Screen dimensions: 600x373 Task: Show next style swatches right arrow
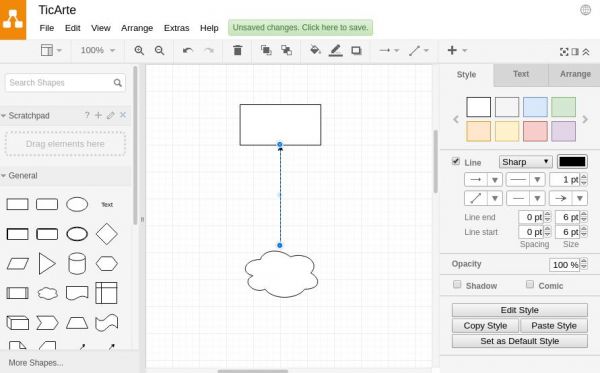585,119
